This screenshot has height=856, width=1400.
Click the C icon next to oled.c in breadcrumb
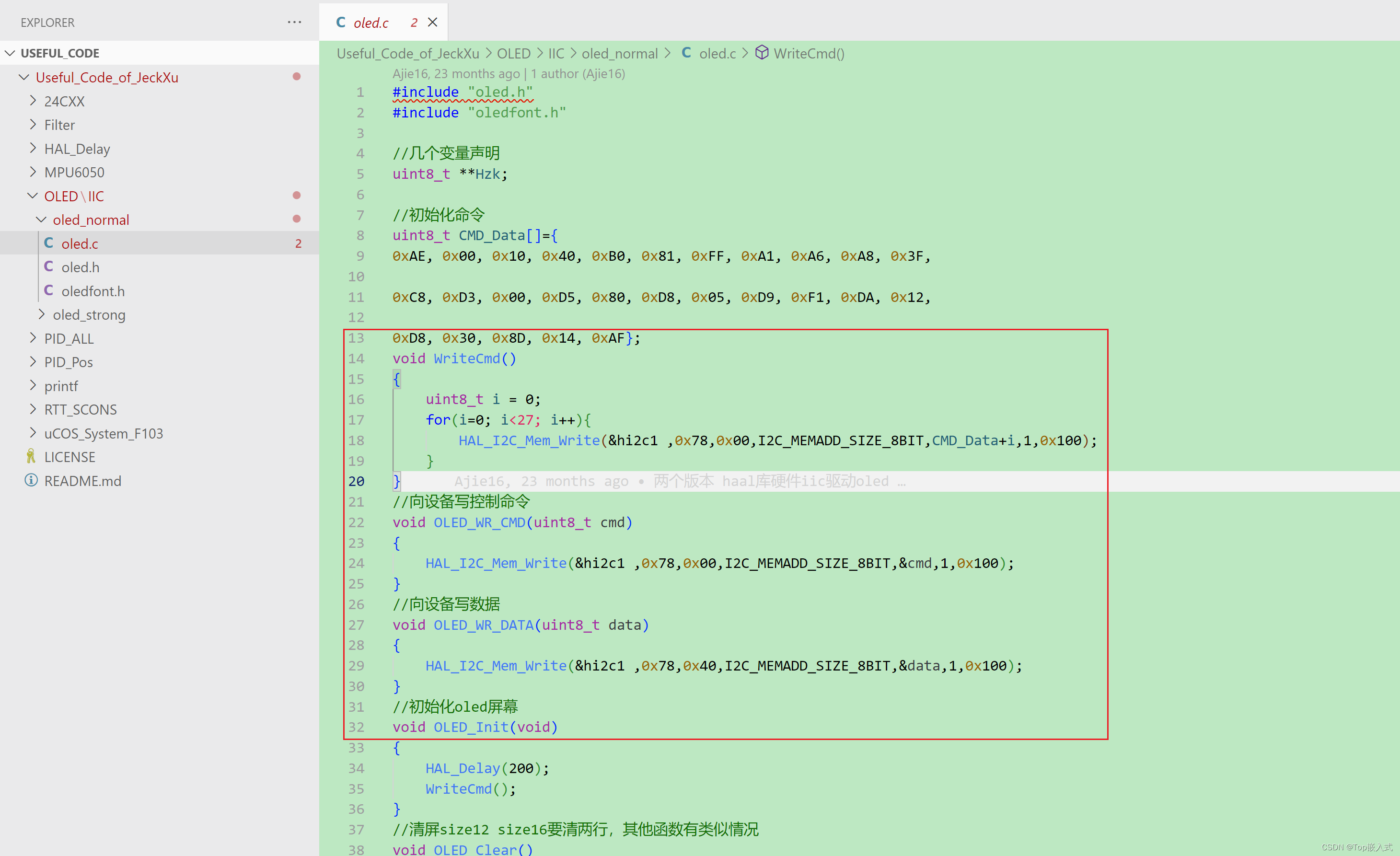point(686,53)
